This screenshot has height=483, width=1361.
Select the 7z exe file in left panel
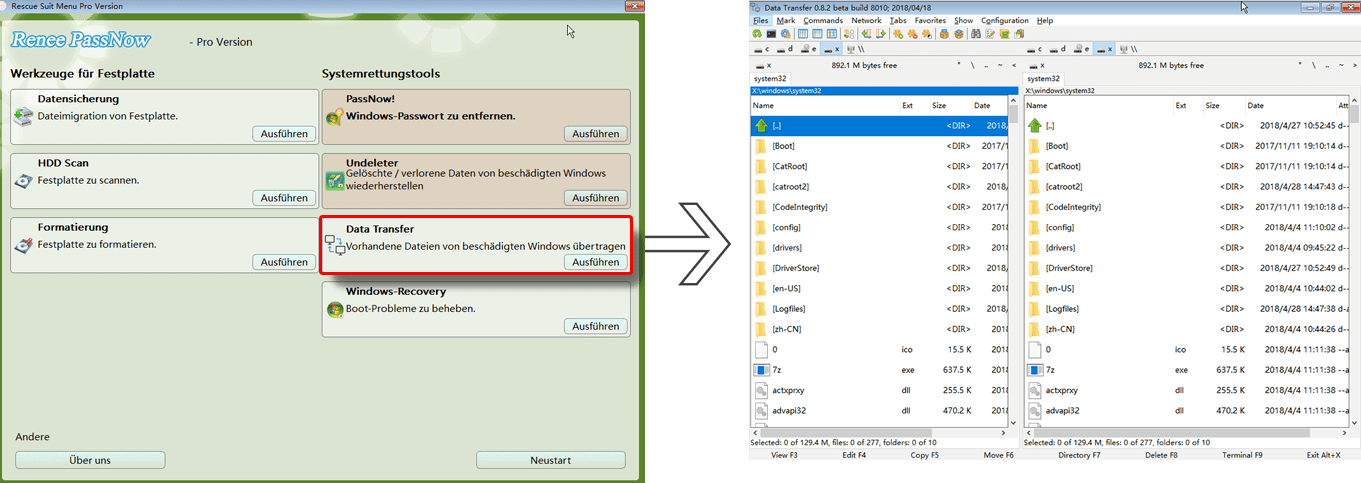pos(776,369)
